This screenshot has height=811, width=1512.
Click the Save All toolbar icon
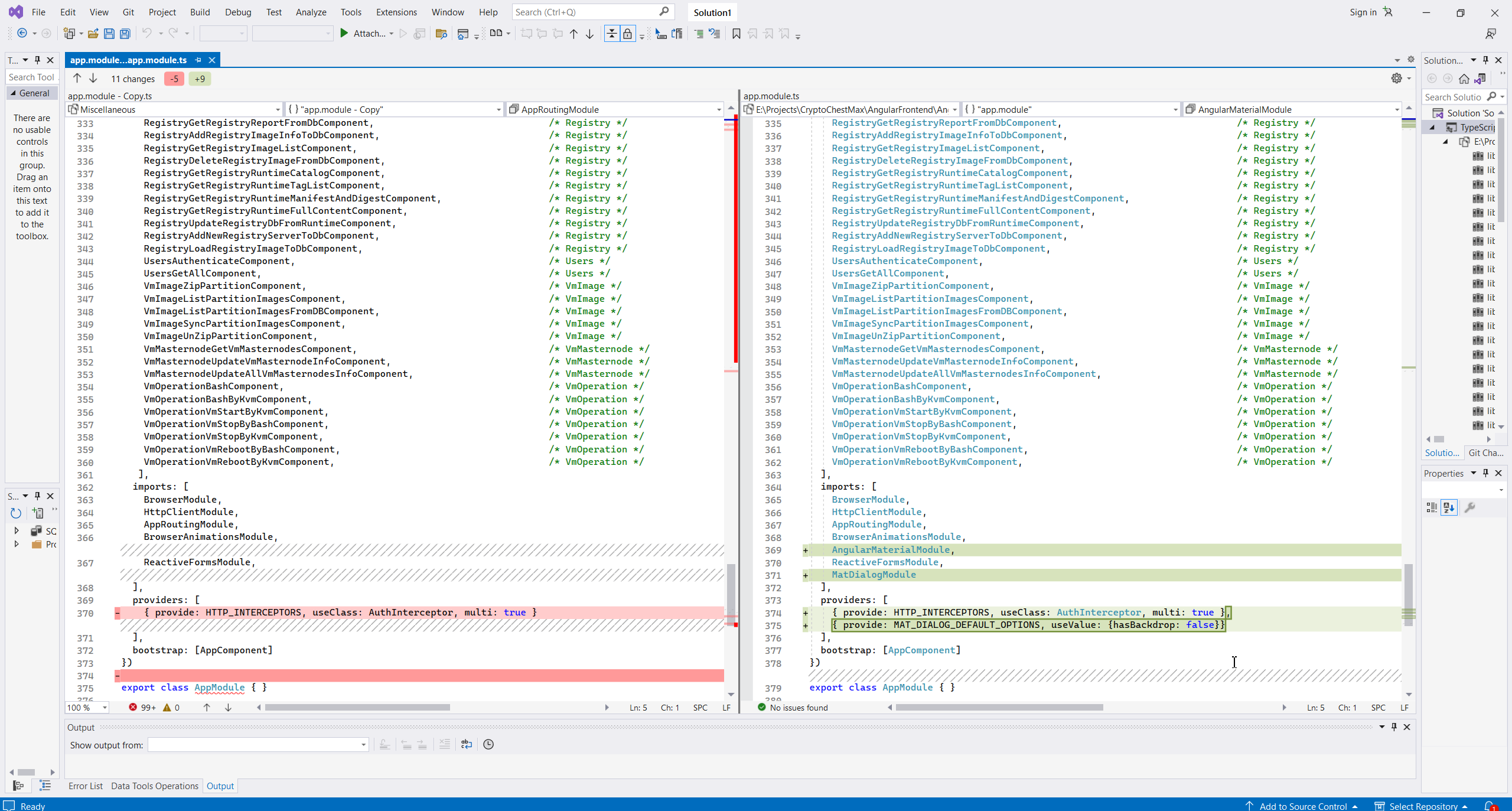[125, 34]
